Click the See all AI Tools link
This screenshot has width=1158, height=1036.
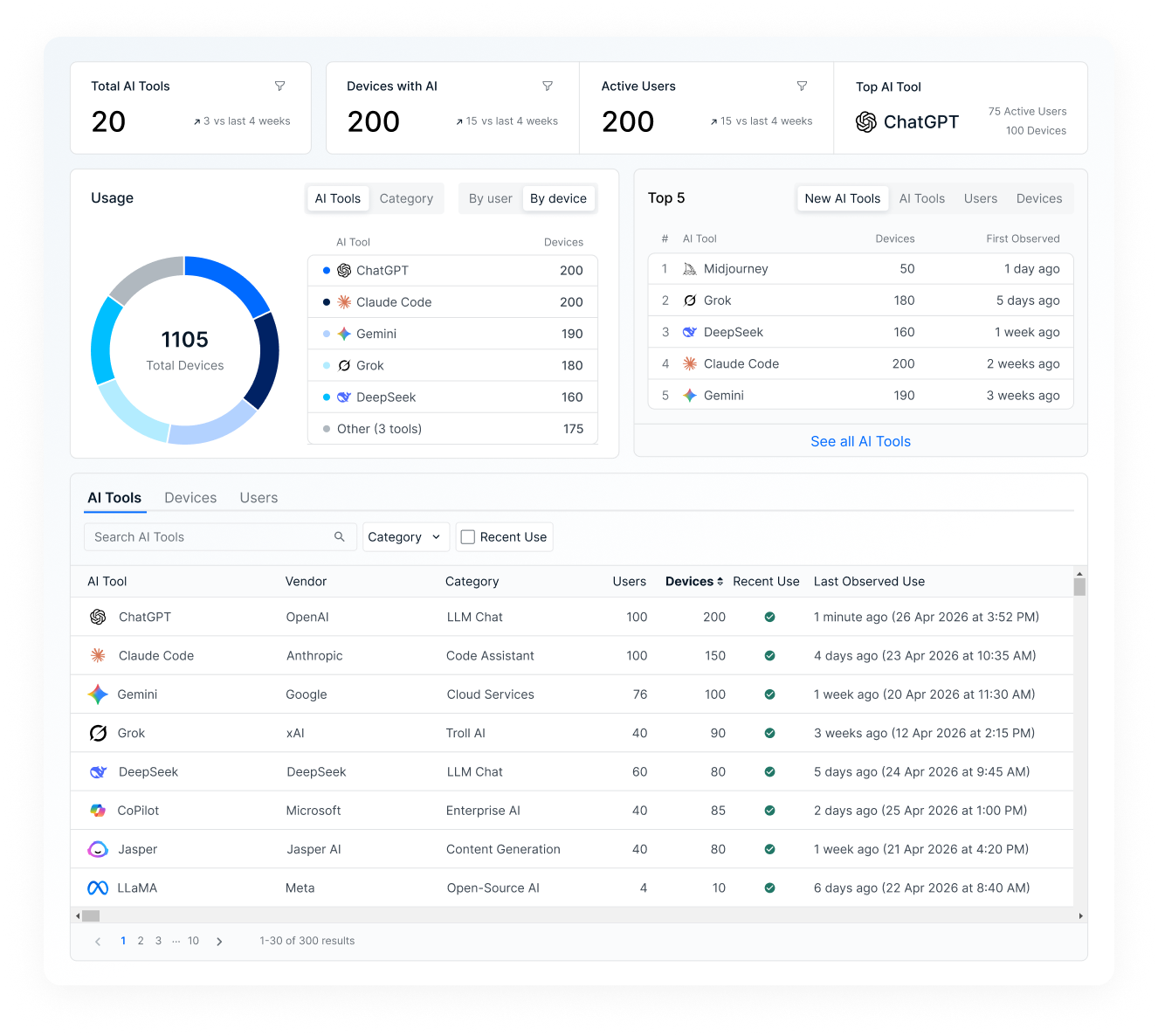[x=860, y=441]
